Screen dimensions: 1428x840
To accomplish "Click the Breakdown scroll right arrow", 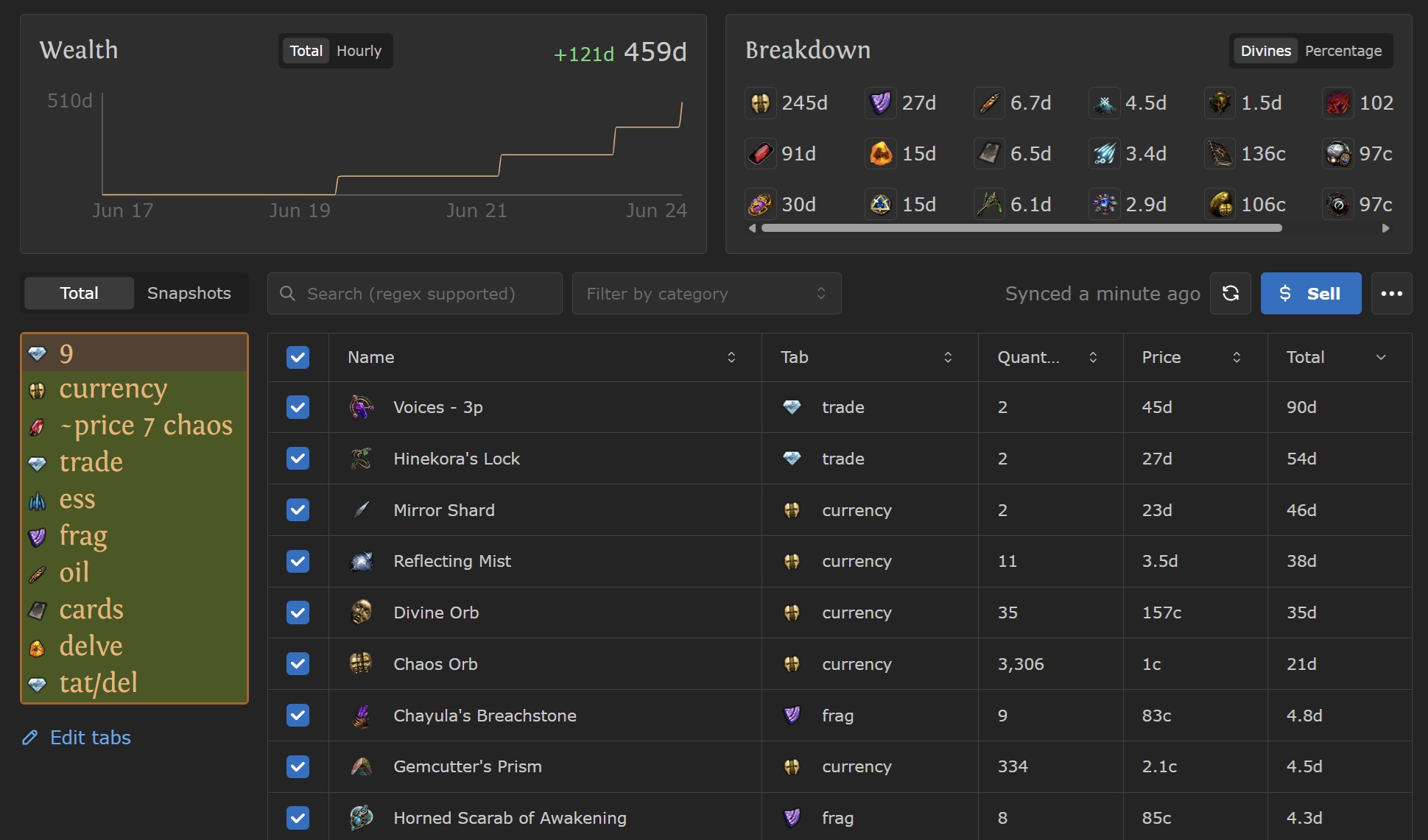I will (1385, 228).
